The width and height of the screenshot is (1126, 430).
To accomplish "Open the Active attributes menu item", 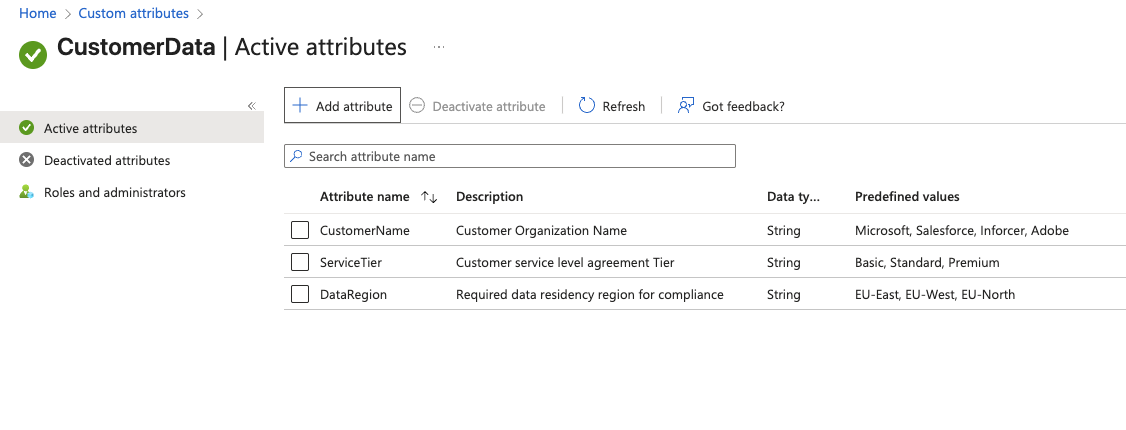I will 91,128.
